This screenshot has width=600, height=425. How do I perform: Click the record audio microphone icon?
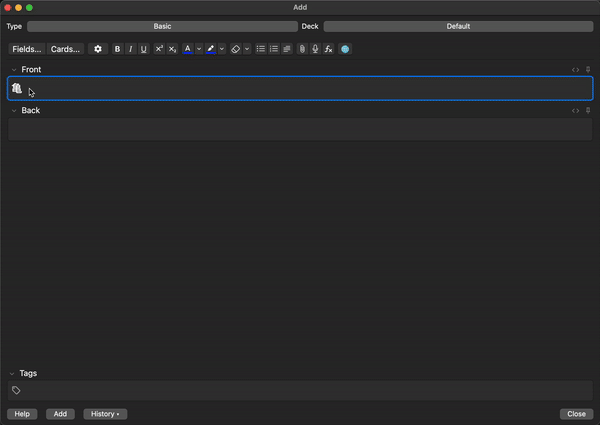point(315,49)
